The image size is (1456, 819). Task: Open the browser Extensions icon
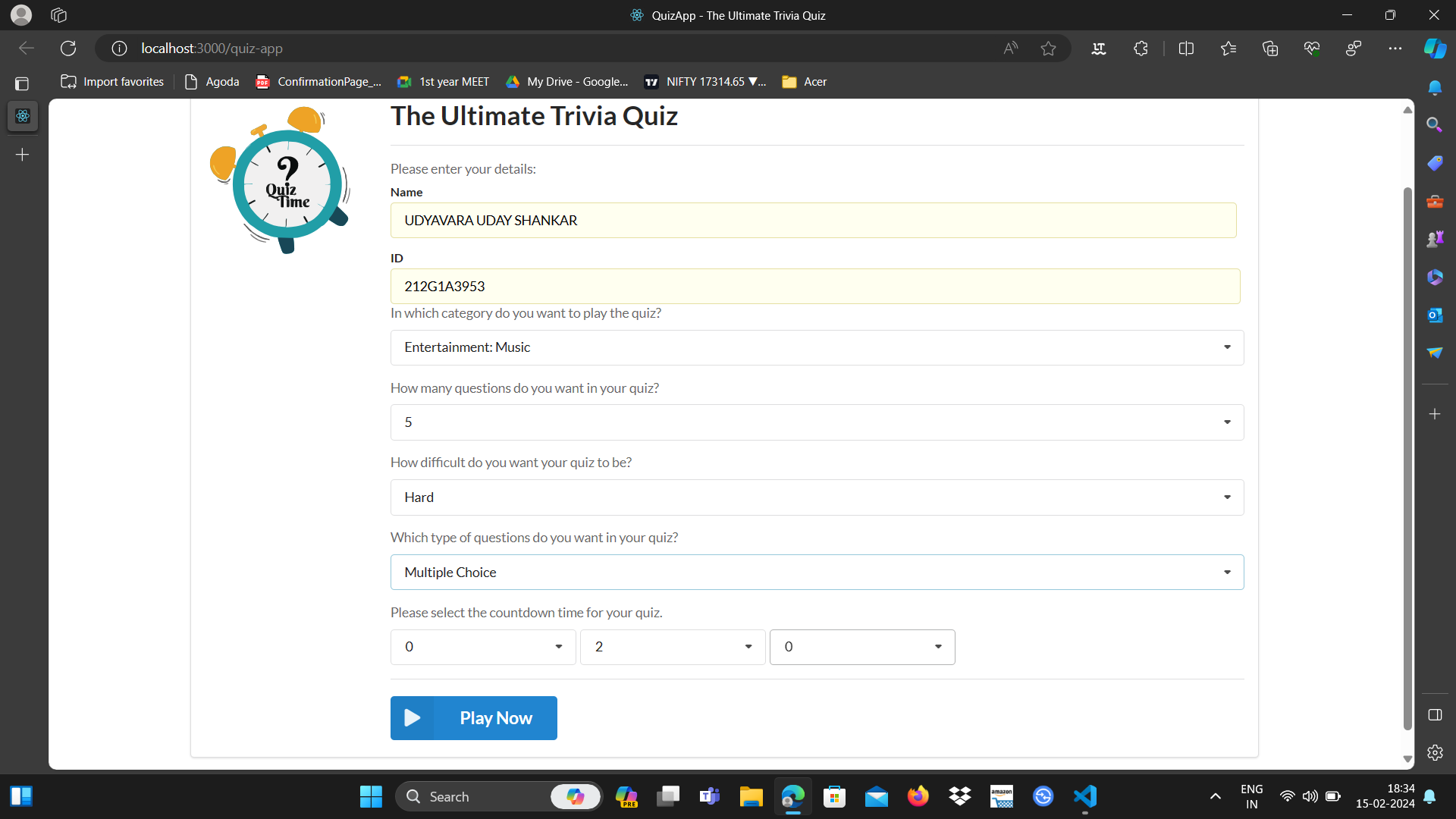1141,49
